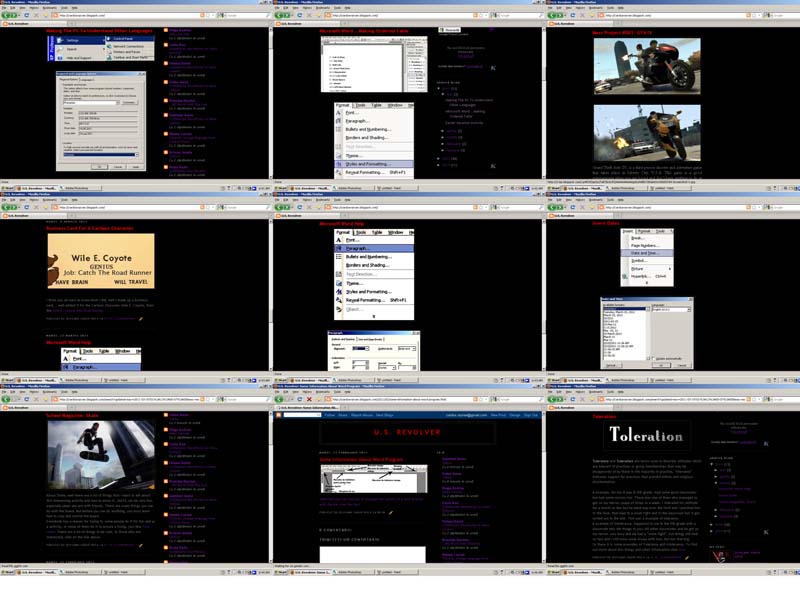Click Hyperlink icon in Insert menu image
Viewport: 800px width, 600px height.
click(625, 277)
